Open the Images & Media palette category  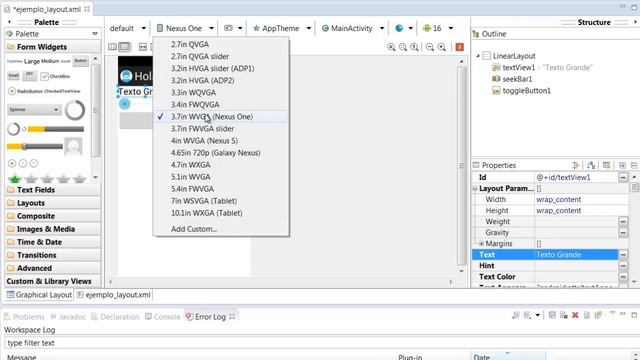[53, 229]
